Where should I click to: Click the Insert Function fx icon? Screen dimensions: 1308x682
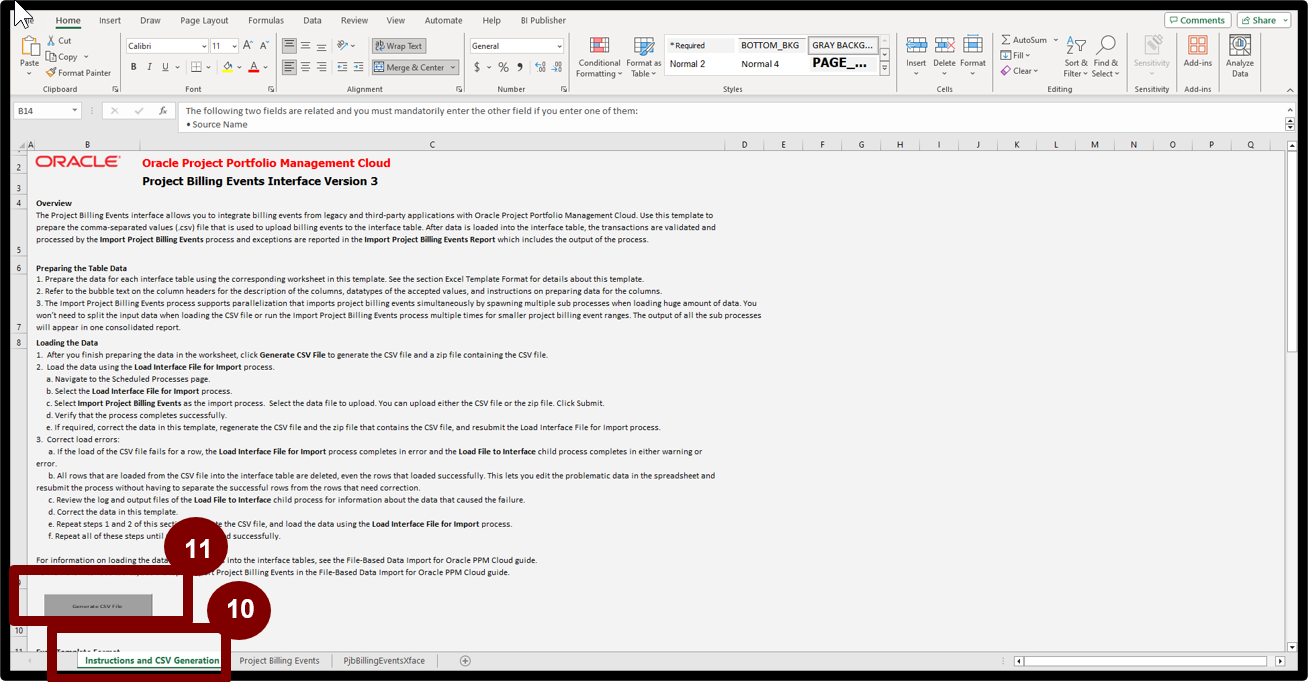pos(161,111)
